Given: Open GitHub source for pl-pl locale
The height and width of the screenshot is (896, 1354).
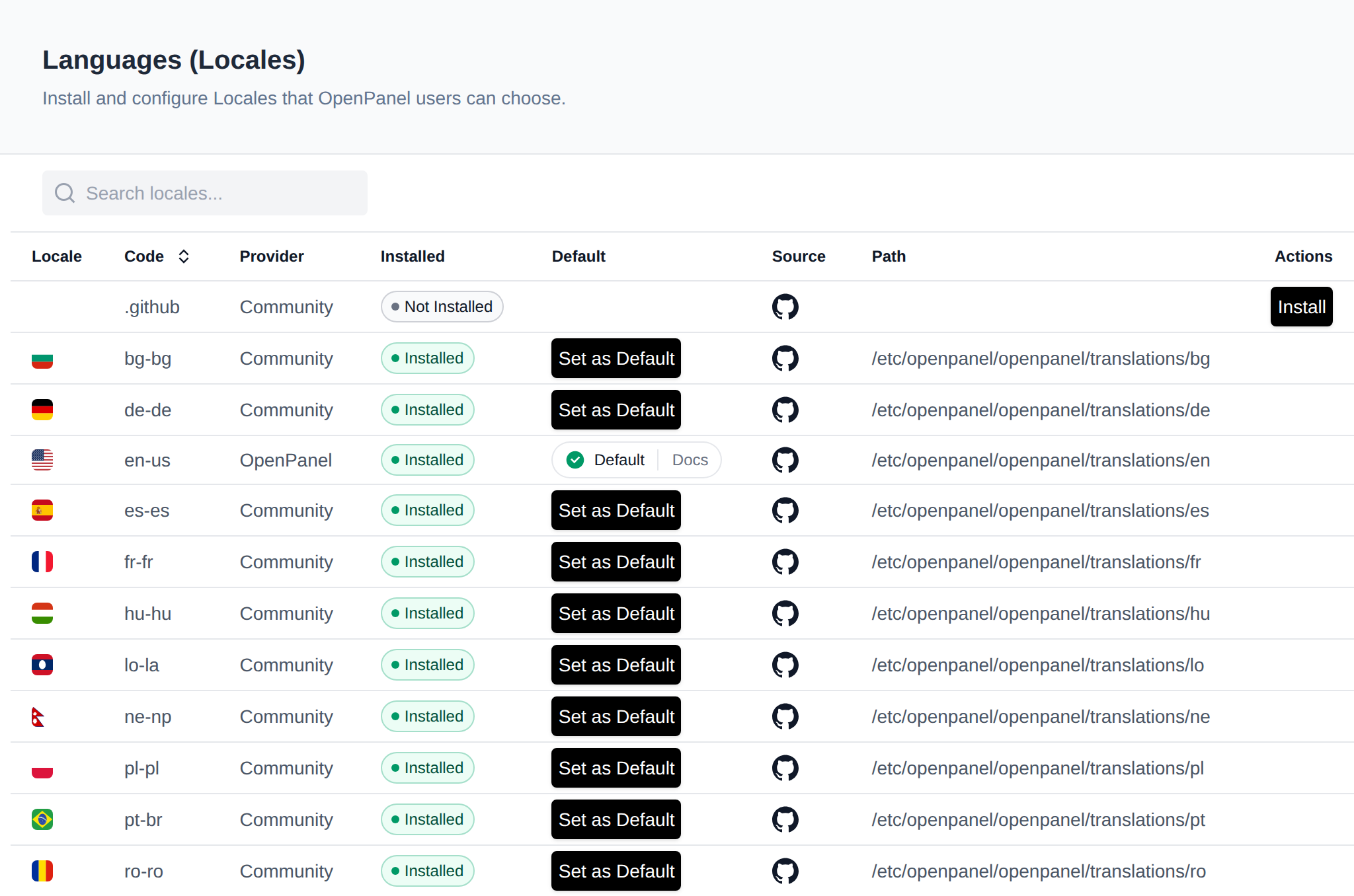Looking at the screenshot, I should (785, 768).
